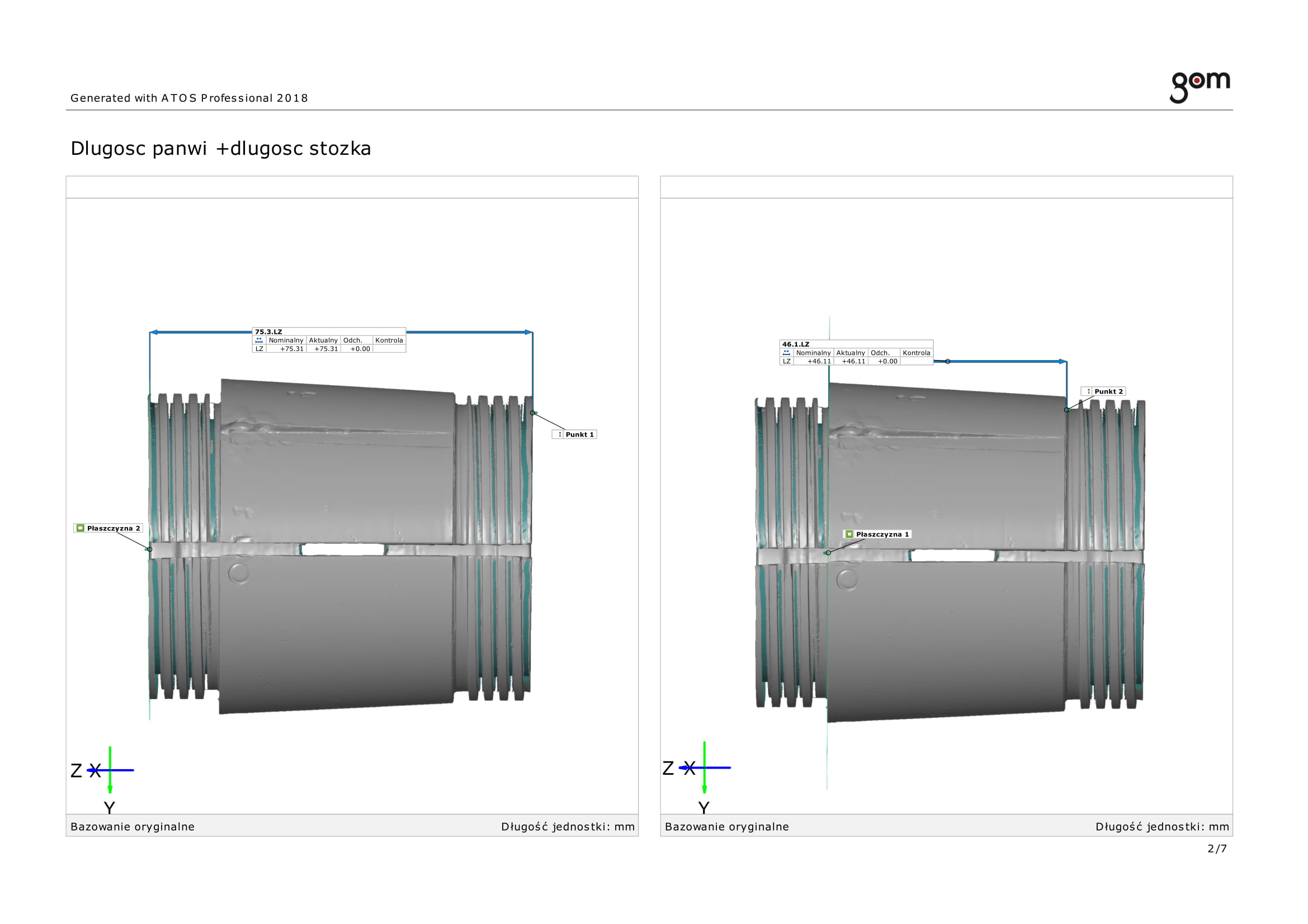Viewport: 1308px width, 924px height.
Task: Click the nominal value +75.31 in the 75.3.LZ table
Action: (292, 348)
